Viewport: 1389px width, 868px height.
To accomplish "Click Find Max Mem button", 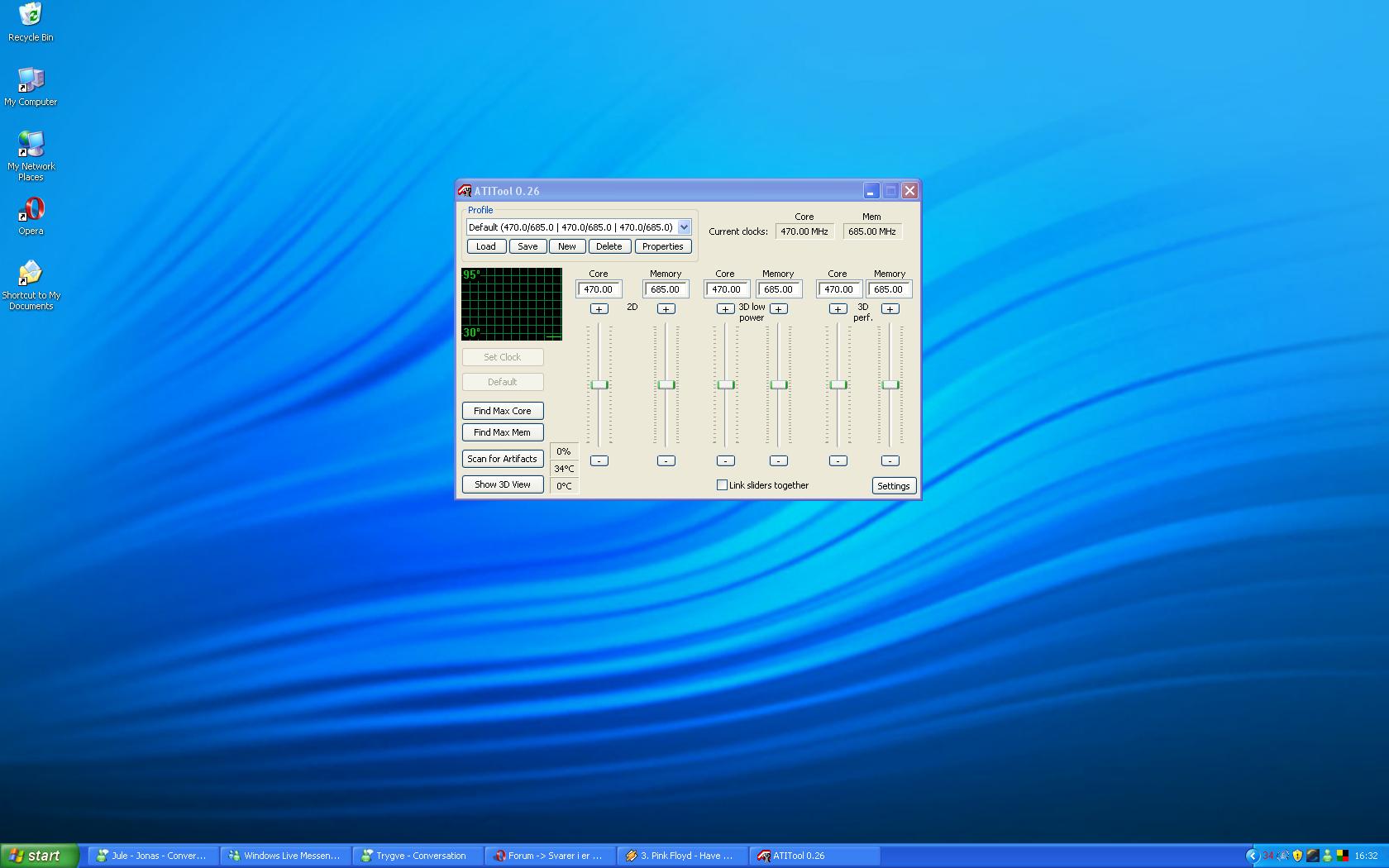I will (x=503, y=432).
